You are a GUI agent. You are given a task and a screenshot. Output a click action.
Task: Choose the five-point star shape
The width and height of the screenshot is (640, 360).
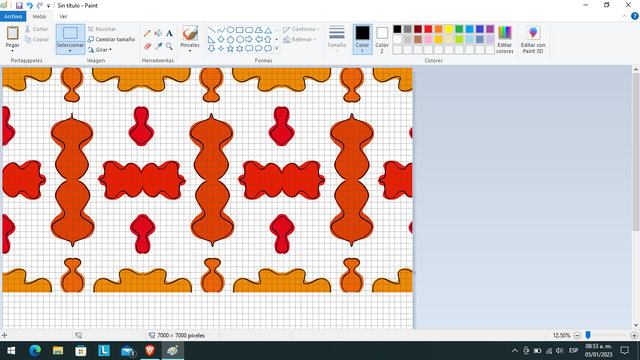tap(230, 49)
